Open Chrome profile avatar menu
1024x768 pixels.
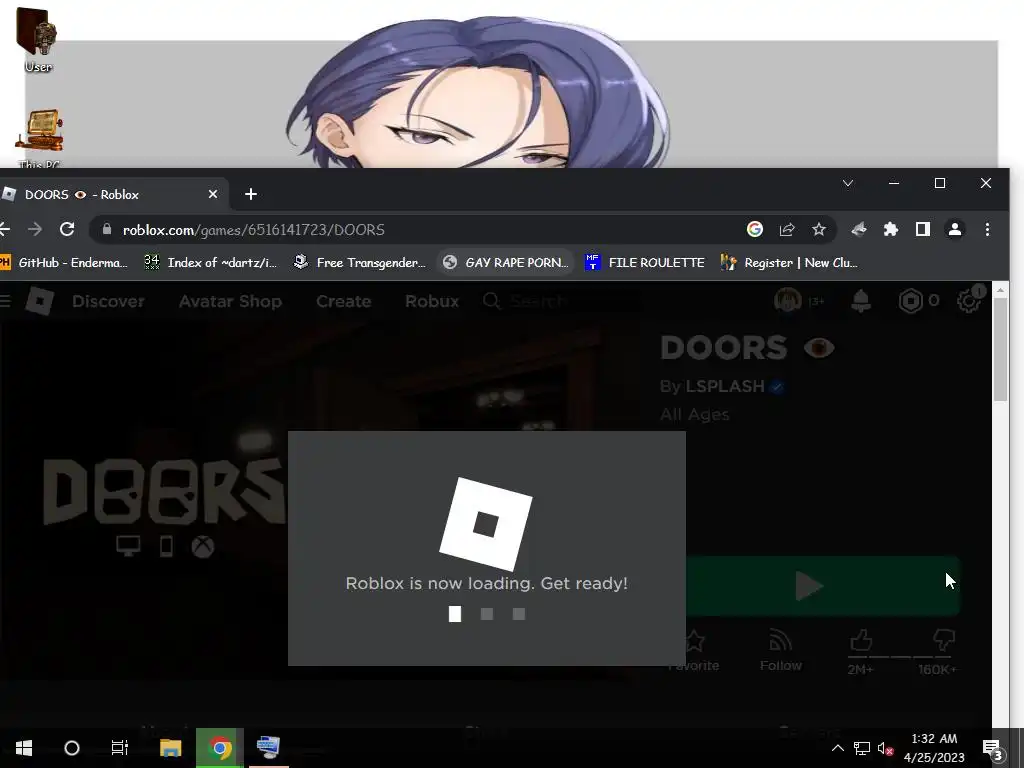(x=955, y=229)
